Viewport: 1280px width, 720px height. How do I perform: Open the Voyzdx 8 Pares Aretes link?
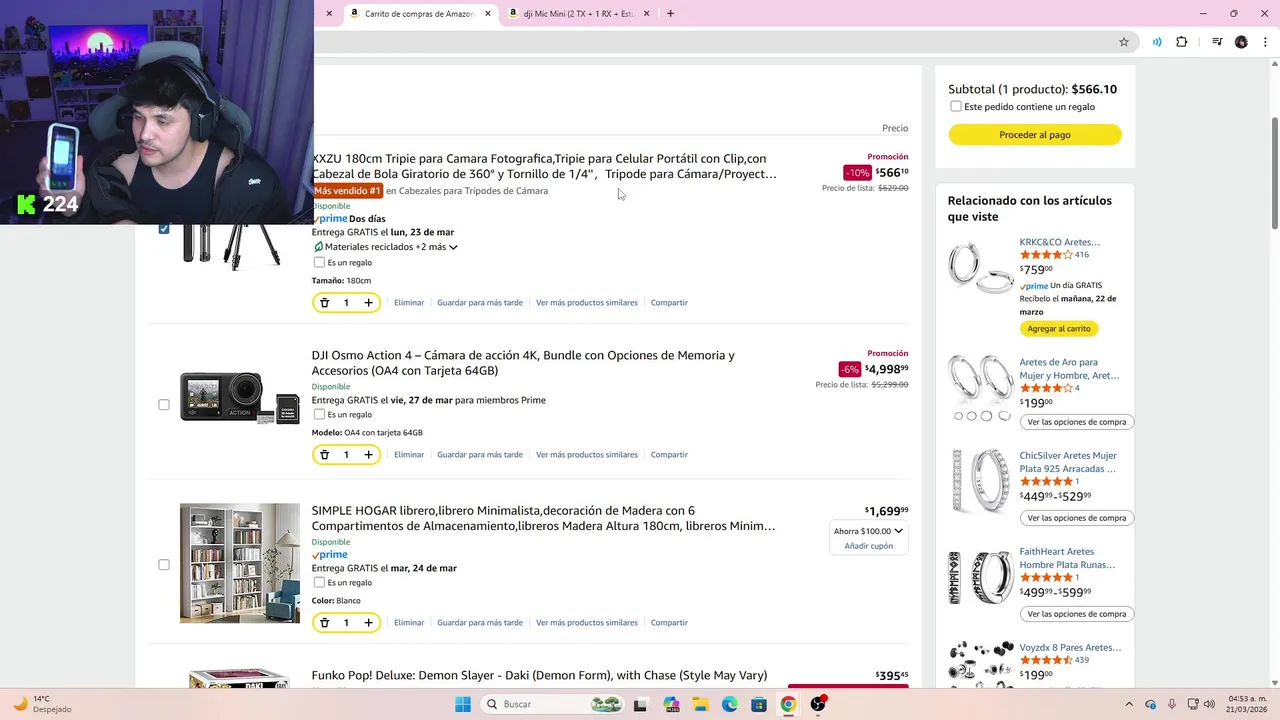(x=1070, y=648)
